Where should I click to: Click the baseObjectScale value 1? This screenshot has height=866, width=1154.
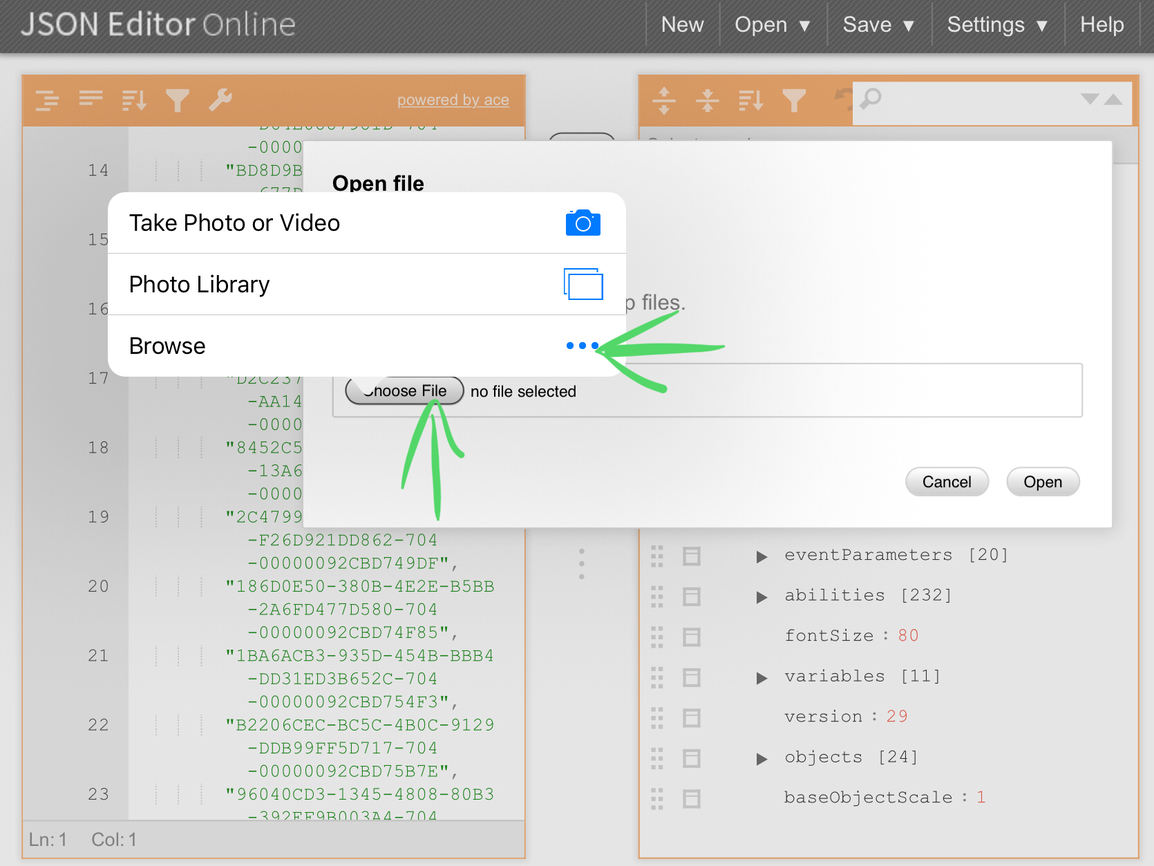click(x=980, y=798)
